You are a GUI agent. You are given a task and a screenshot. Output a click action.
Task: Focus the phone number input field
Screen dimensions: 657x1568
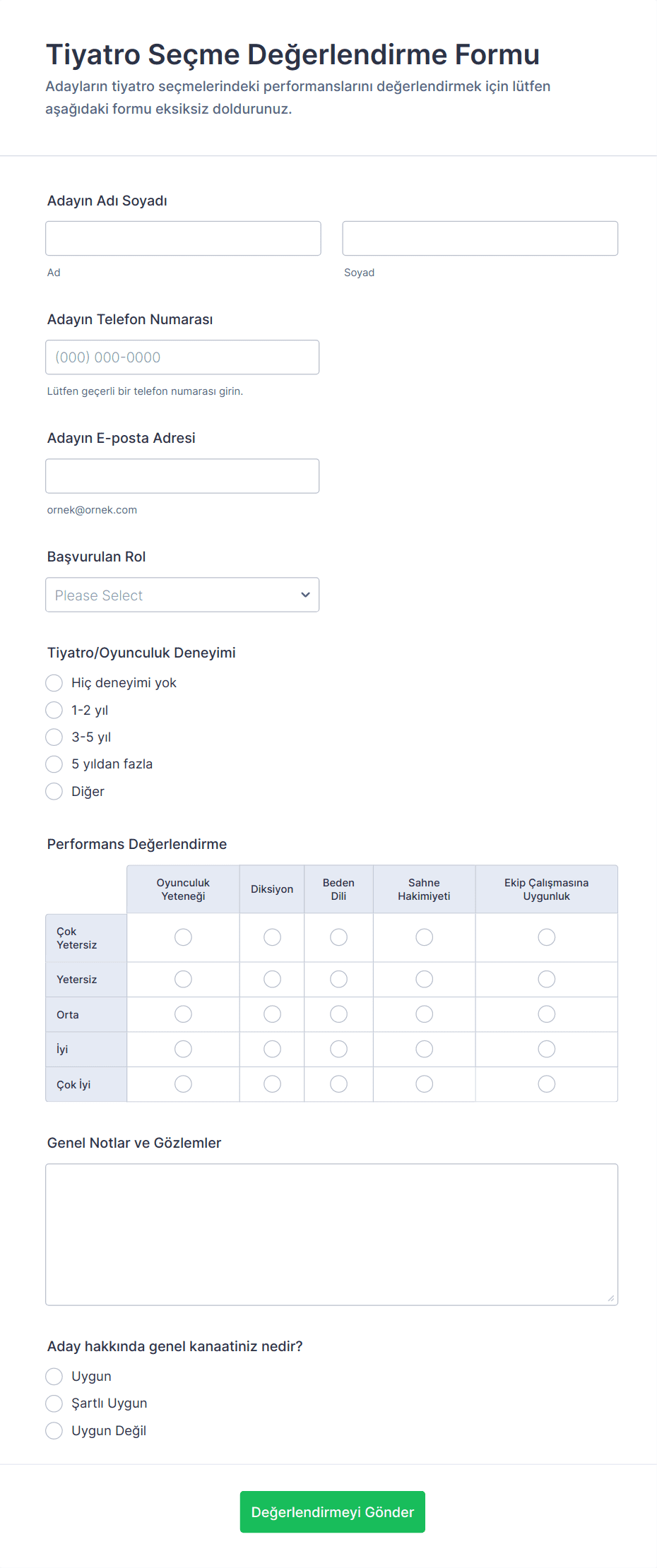182,357
